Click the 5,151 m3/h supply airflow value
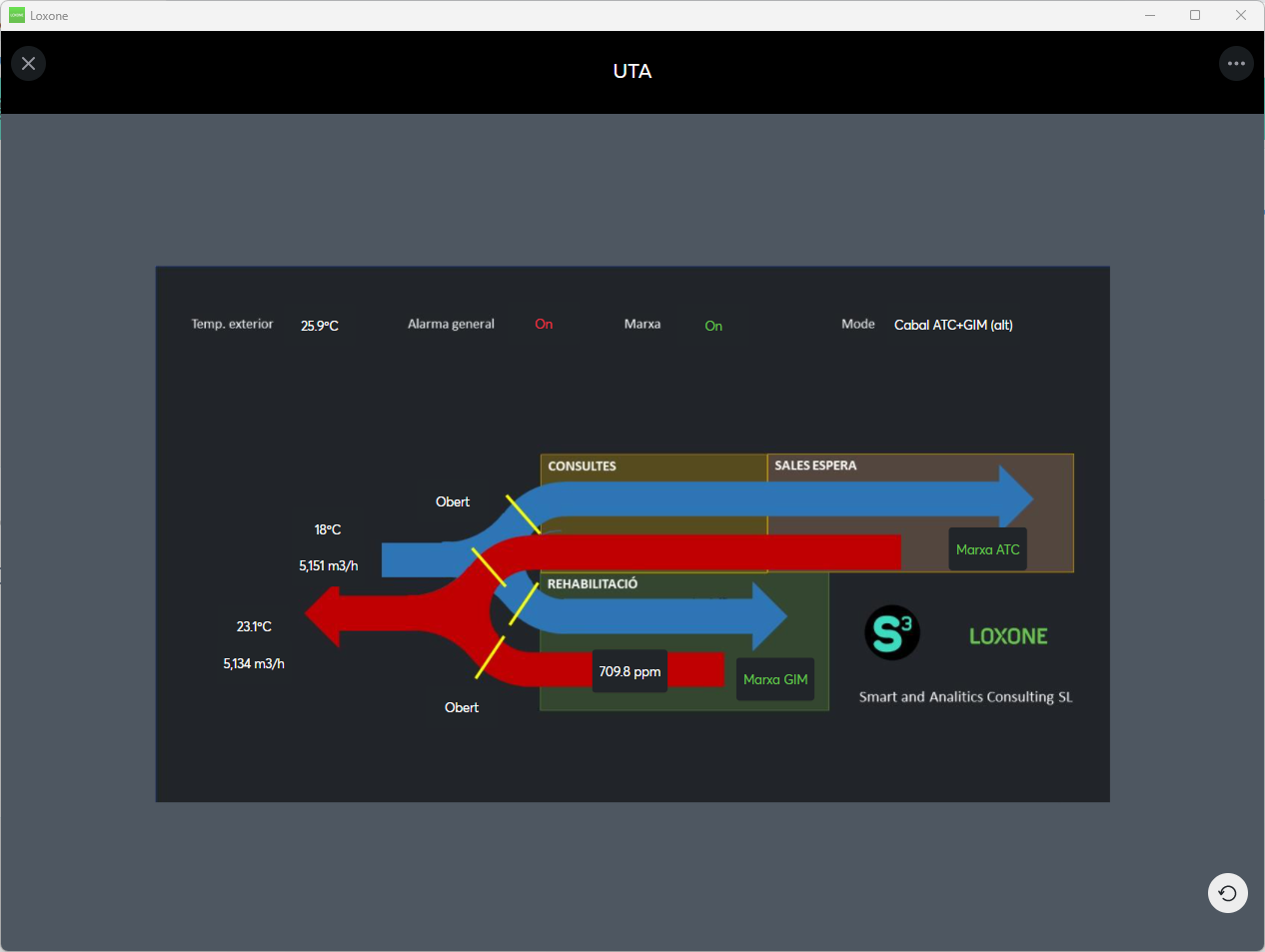The image size is (1265, 952). (328, 565)
